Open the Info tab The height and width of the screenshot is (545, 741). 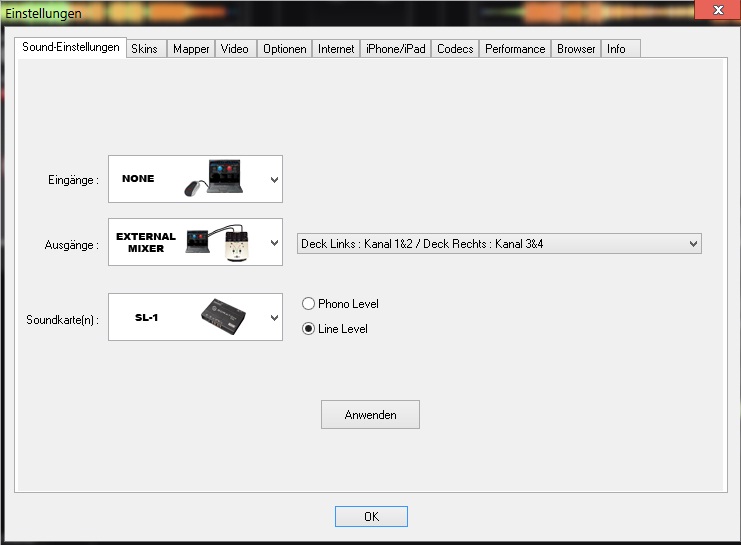[620, 49]
